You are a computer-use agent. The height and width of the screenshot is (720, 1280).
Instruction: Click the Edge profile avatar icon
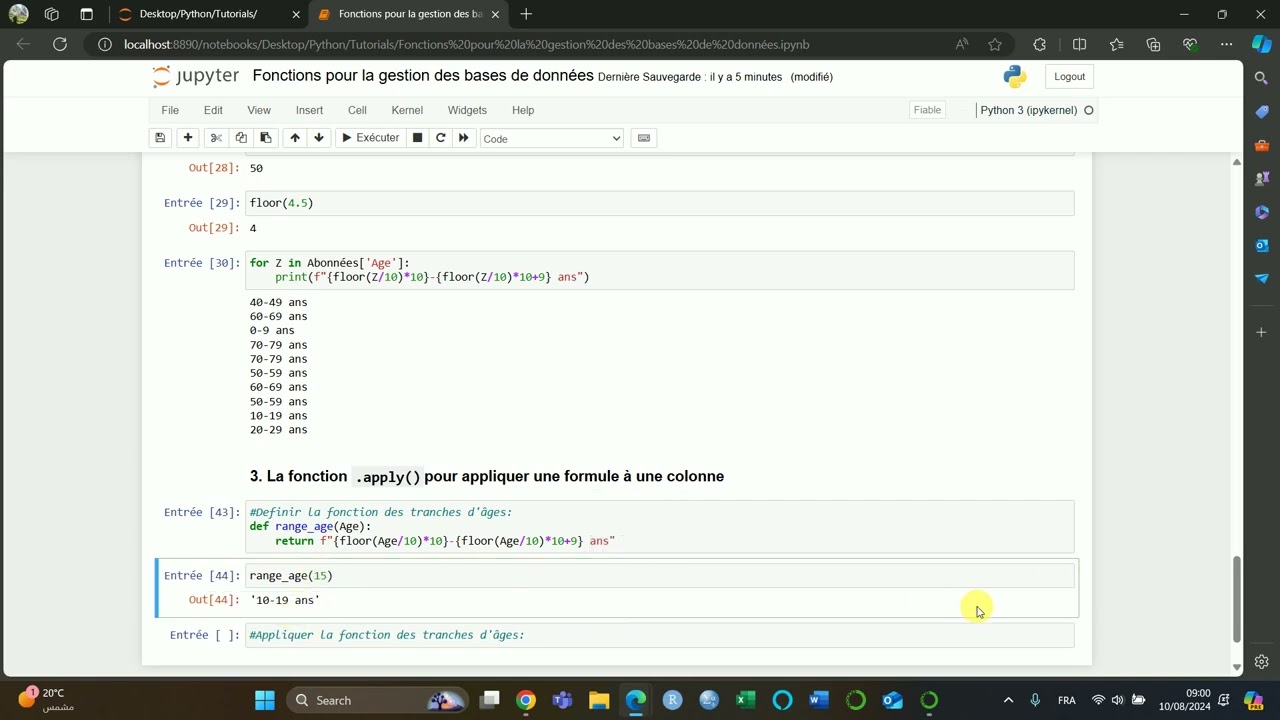point(18,14)
